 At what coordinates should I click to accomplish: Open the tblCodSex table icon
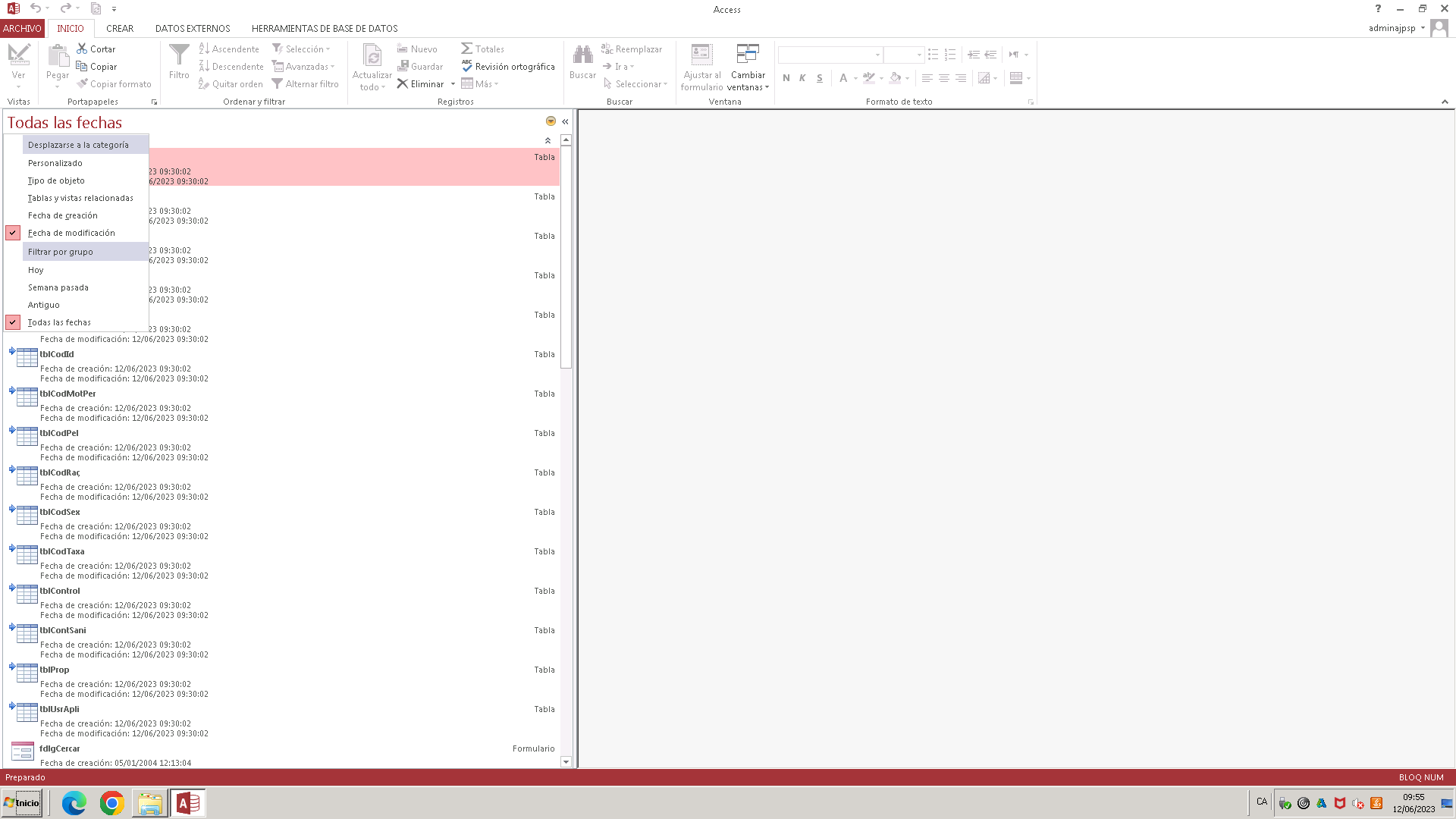tap(27, 514)
